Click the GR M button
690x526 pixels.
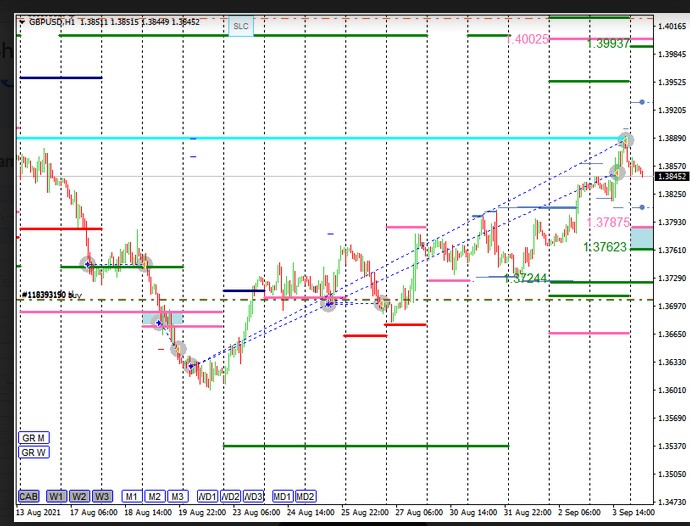click(34, 438)
